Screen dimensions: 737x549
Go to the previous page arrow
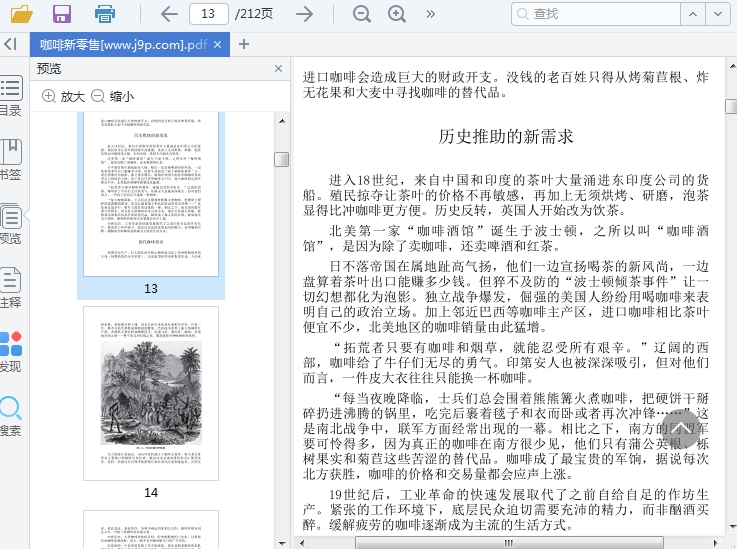coord(169,14)
